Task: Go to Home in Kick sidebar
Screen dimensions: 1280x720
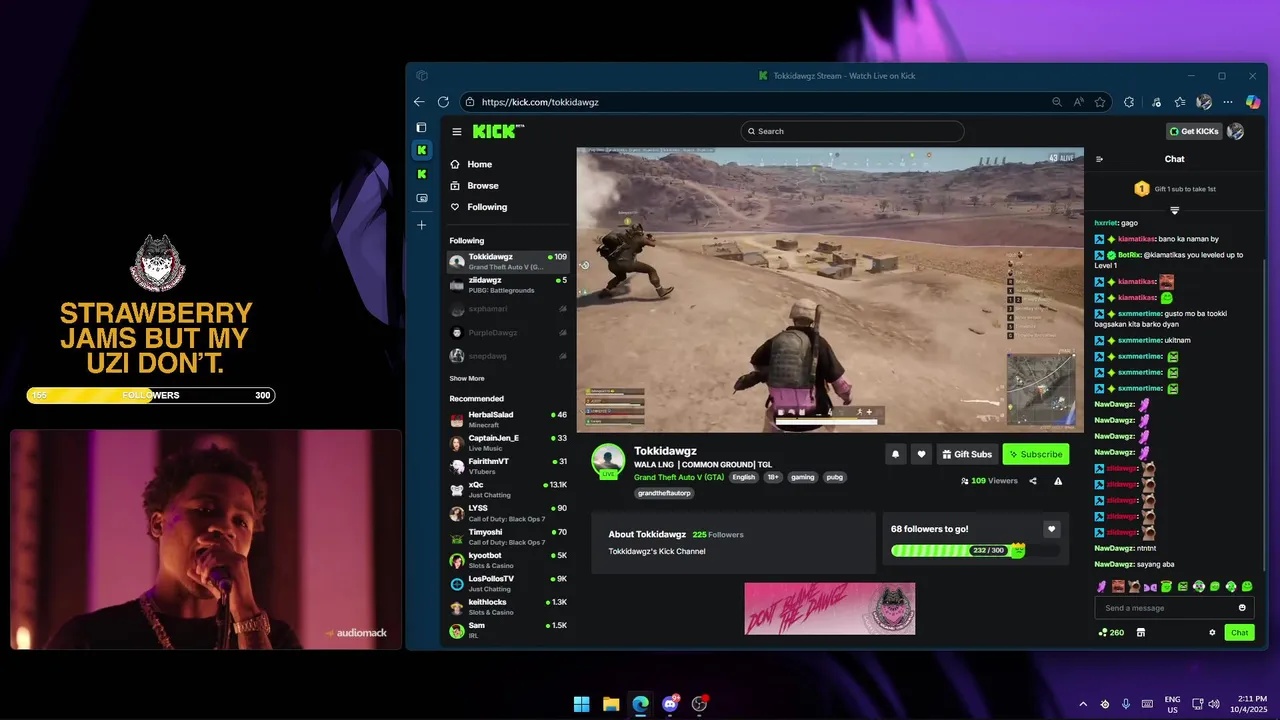Action: [471, 164]
